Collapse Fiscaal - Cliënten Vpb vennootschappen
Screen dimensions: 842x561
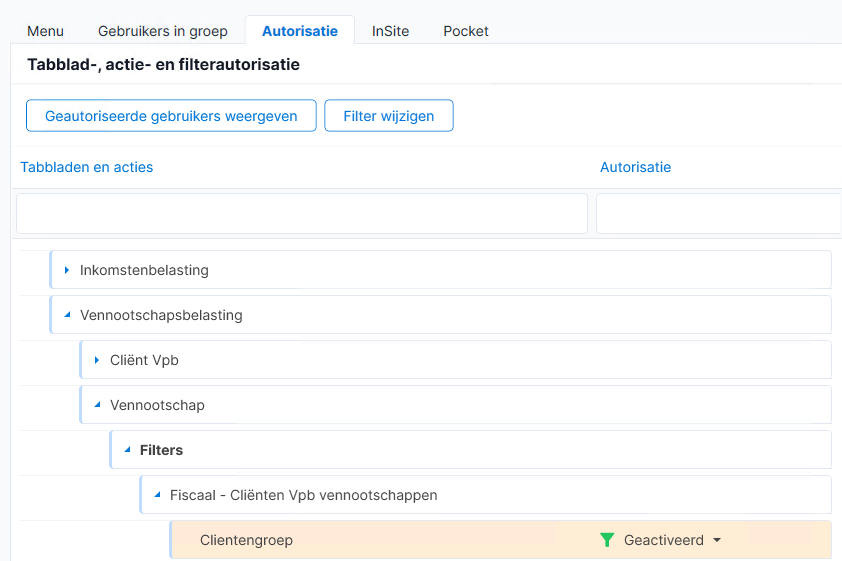coord(157,495)
